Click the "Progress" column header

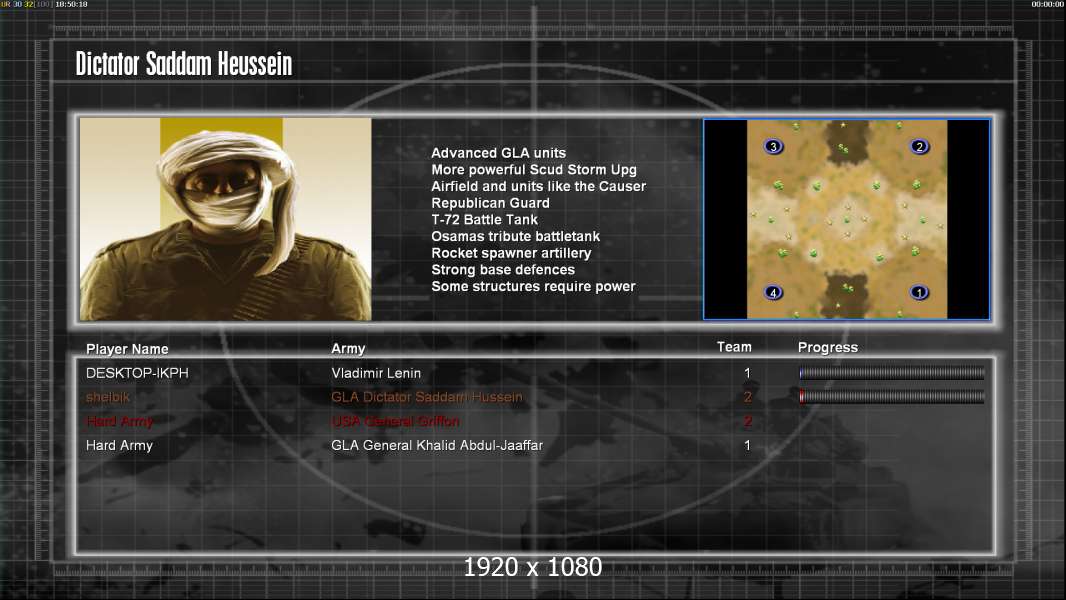point(827,348)
